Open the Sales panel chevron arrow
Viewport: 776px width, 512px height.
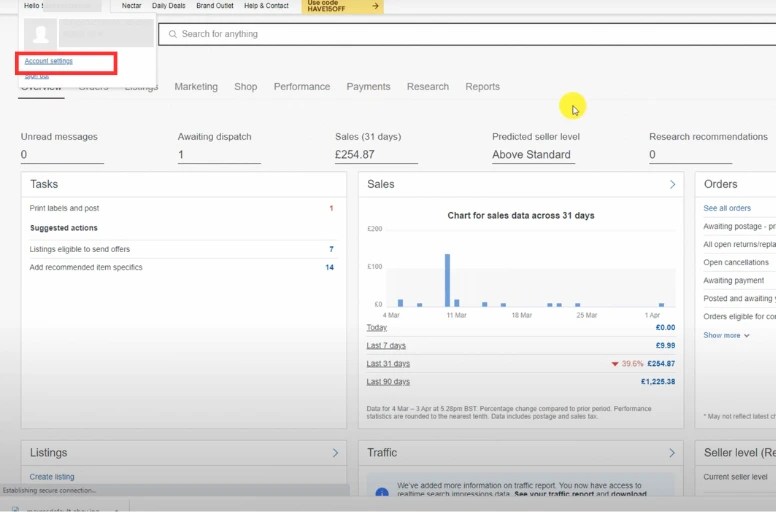point(672,185)
